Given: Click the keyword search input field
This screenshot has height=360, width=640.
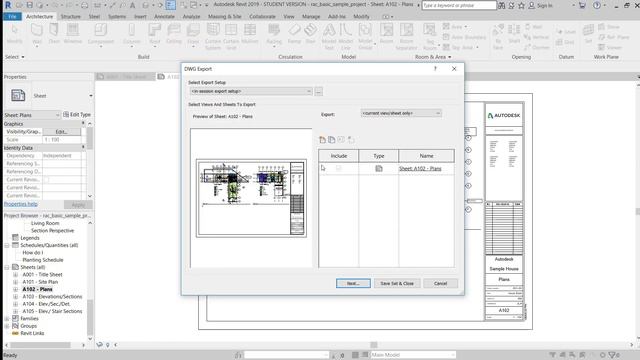Looking at the screenshot, I should (x=459, y=5).
